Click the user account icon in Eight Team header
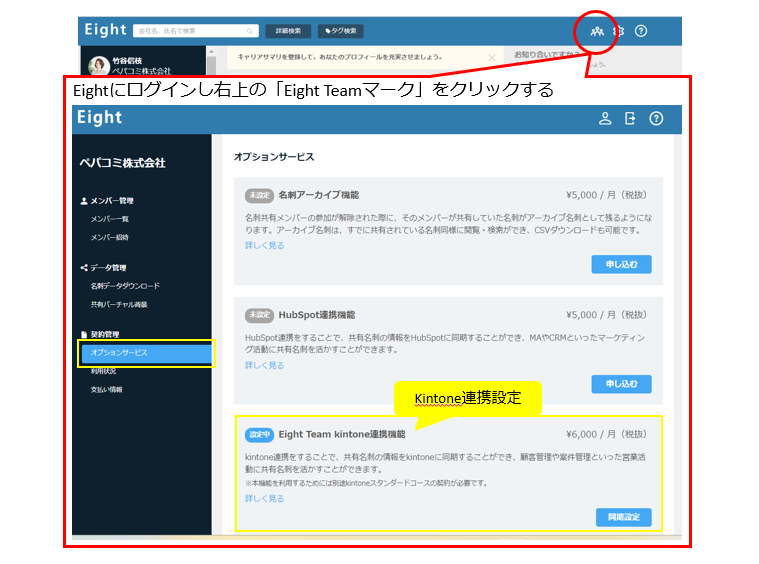The image size is (759, 564). tap(605, 118)
